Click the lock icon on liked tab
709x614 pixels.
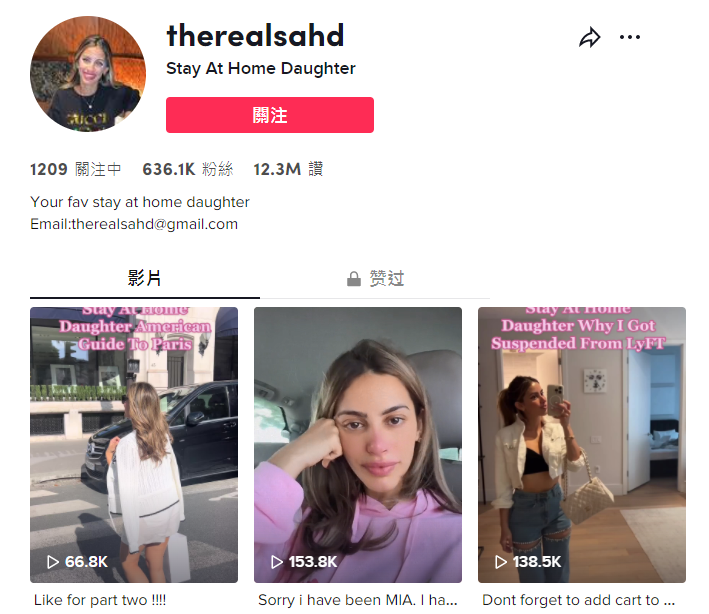[x=354, y=279]
